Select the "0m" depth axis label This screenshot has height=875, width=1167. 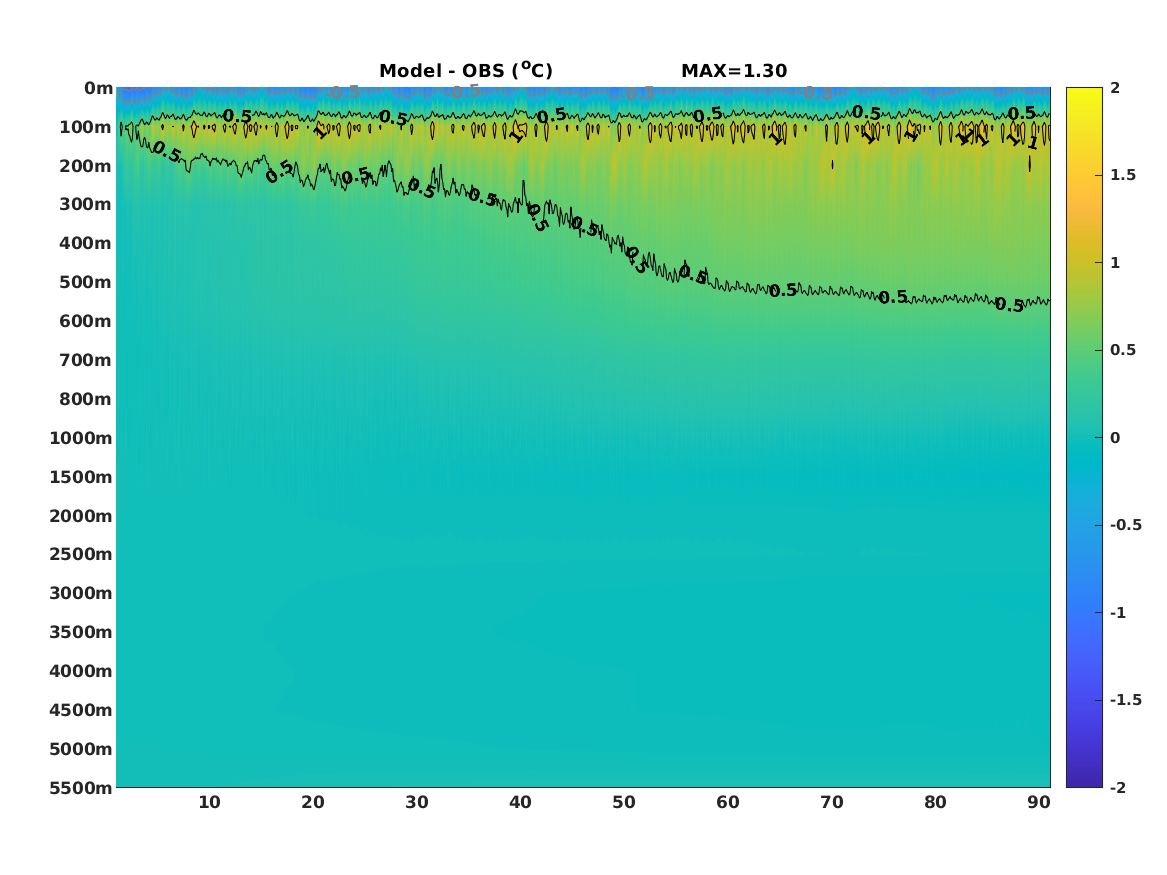[x=98, y=89]
